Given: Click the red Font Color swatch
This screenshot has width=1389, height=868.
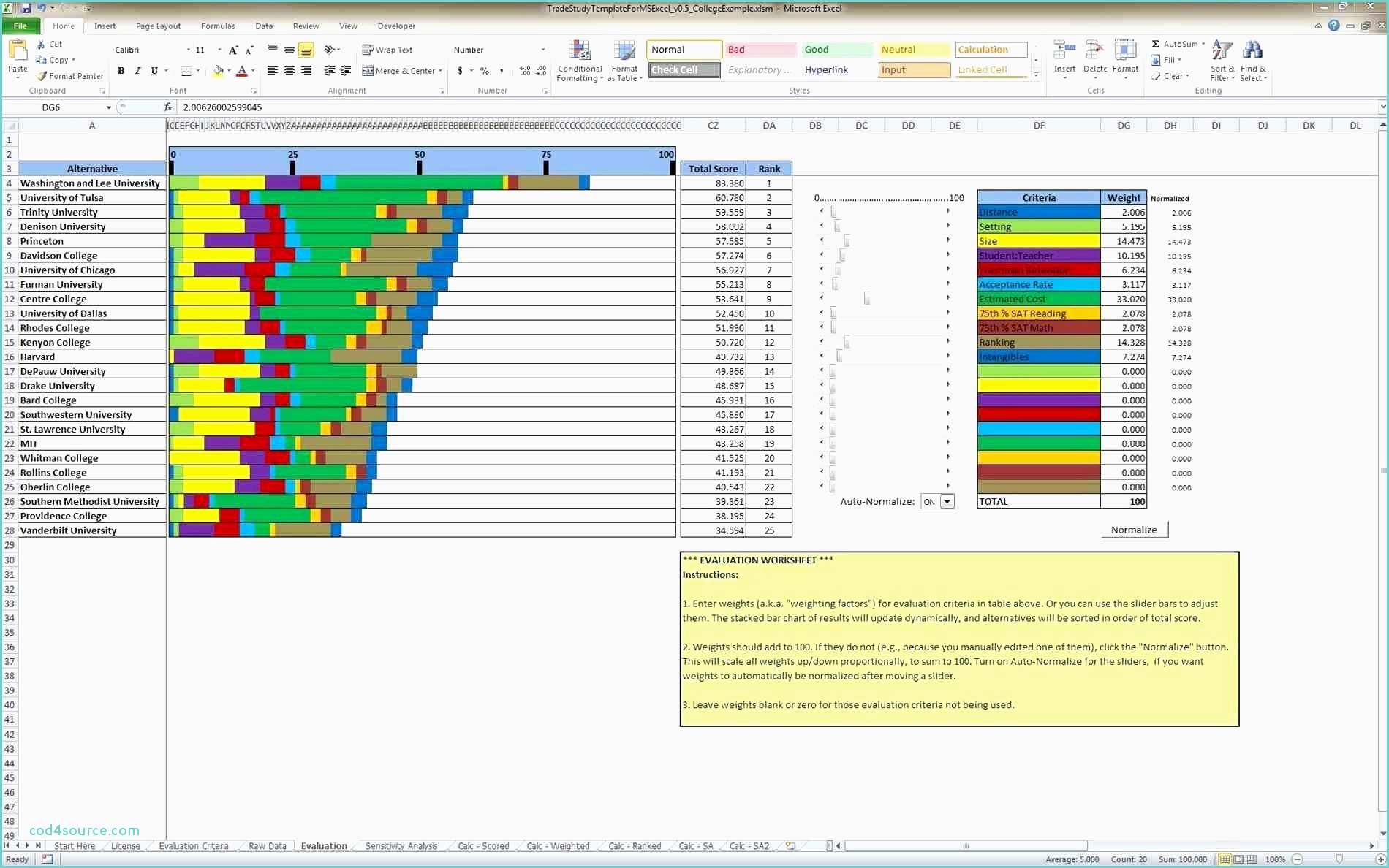Looking at the screenshot, I should click(243, 72).
